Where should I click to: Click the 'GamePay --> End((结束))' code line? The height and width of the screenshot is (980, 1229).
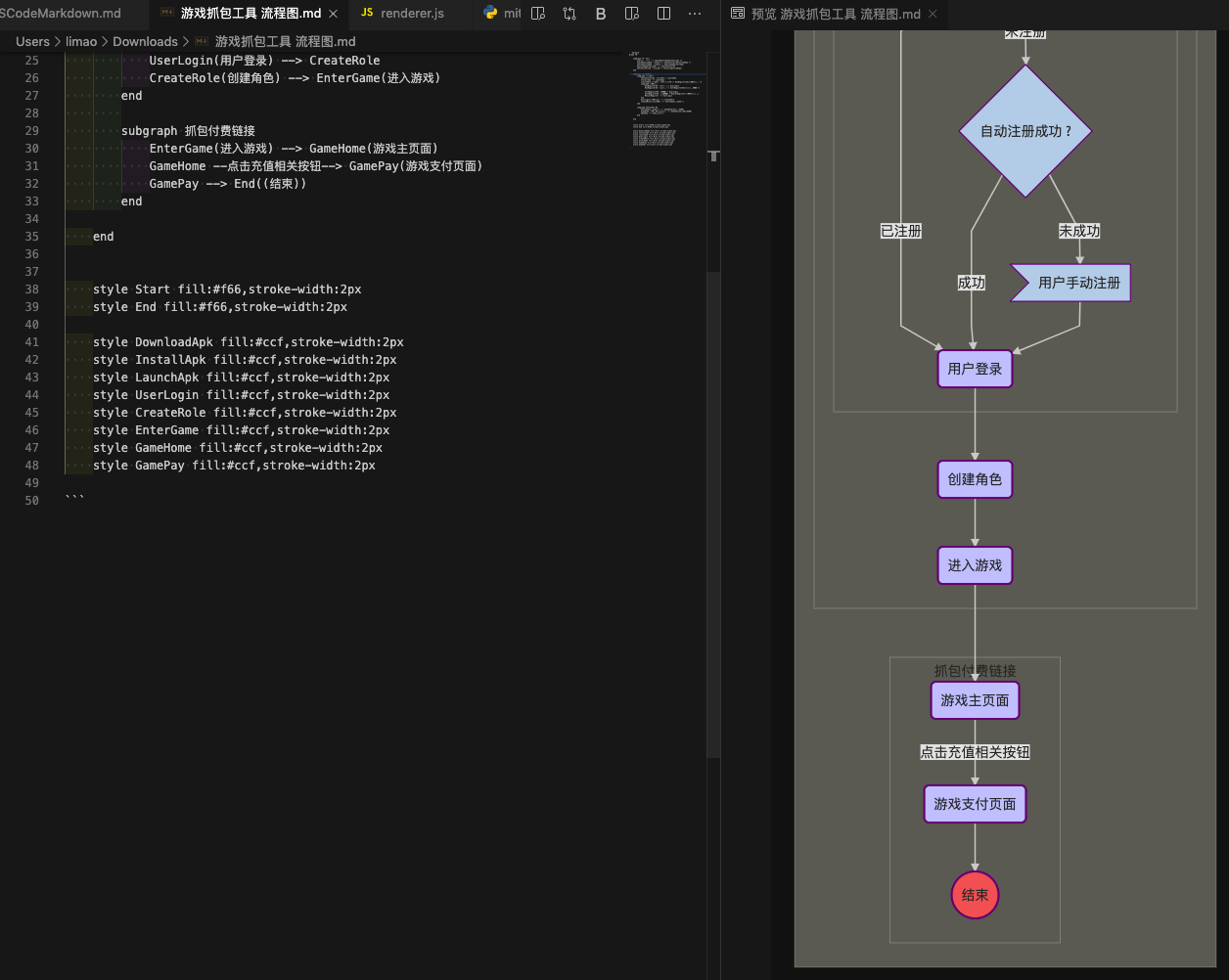coord(228,184)
